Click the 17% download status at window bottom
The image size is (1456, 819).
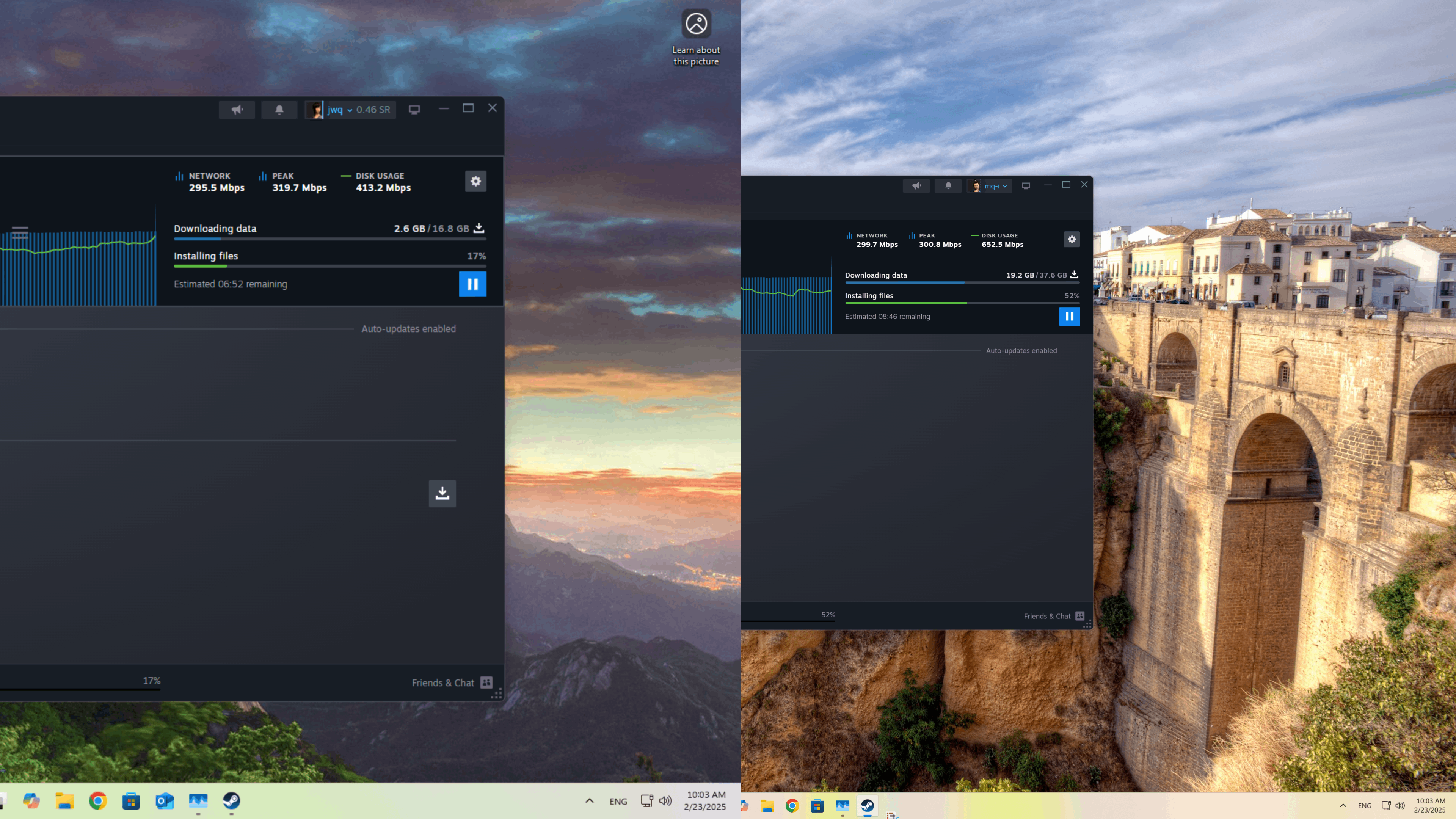[152, 681]
